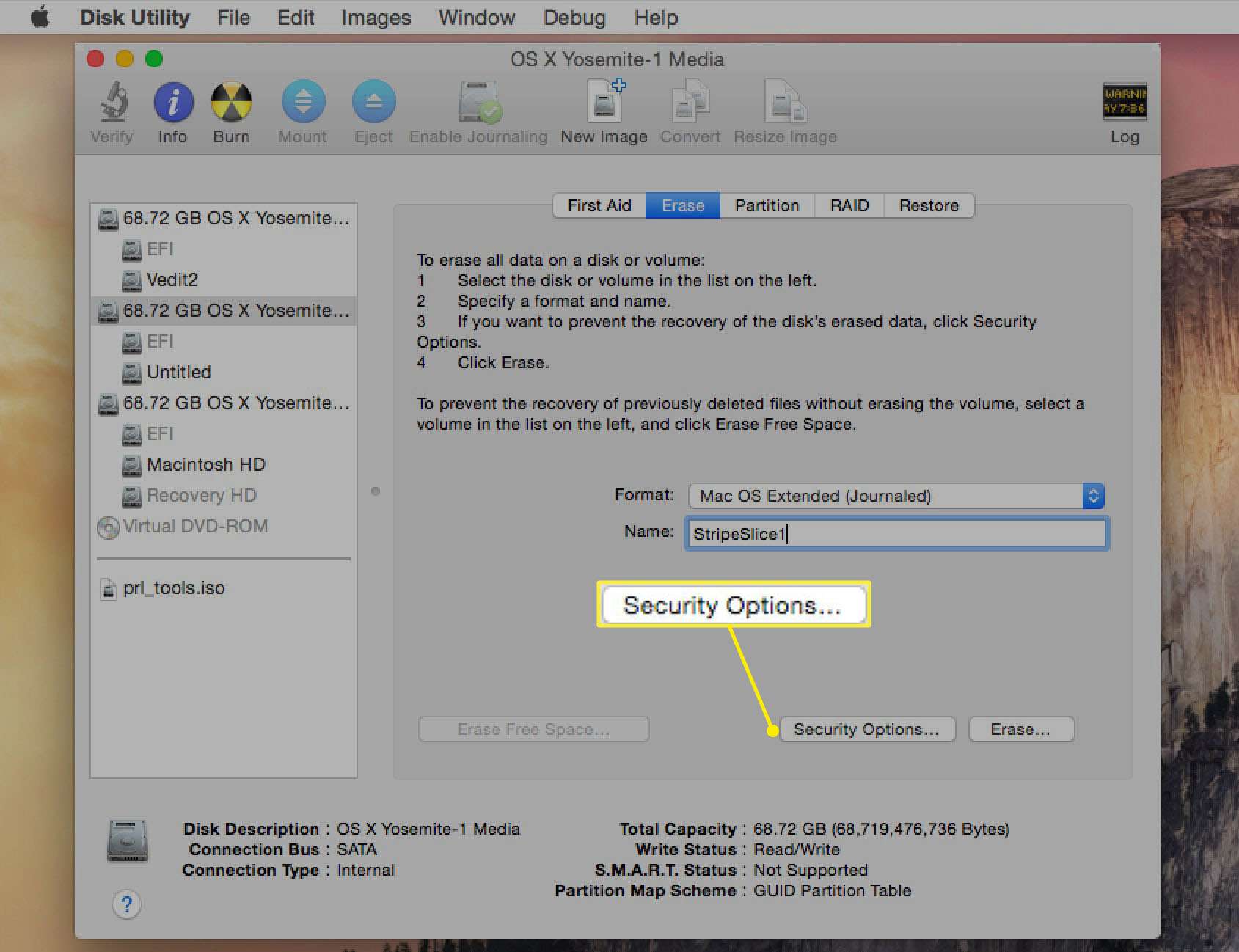Select the Vedit2 volume in the sidebar

point(172,279)
